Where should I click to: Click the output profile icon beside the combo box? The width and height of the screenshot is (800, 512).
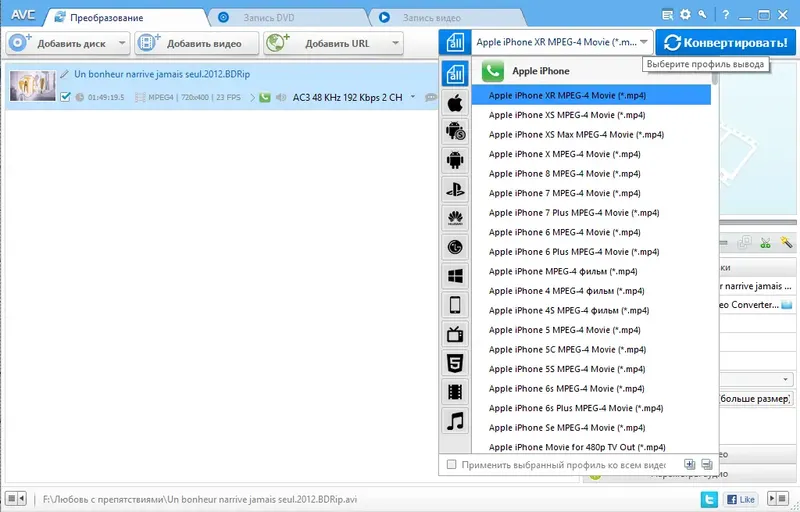[455, 42]
